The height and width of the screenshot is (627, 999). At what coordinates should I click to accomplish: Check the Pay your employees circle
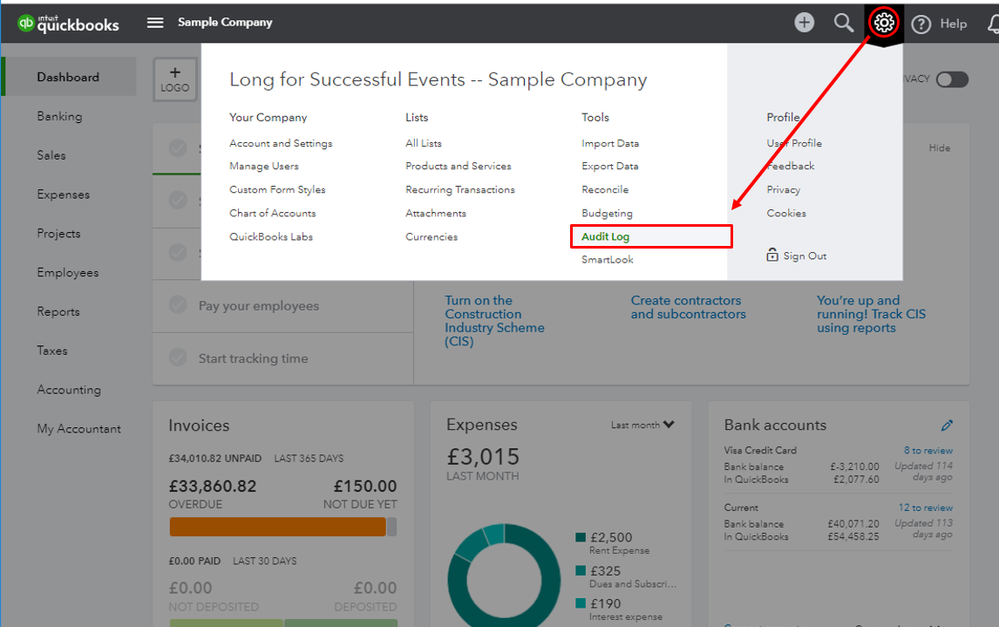coord(178,306)
